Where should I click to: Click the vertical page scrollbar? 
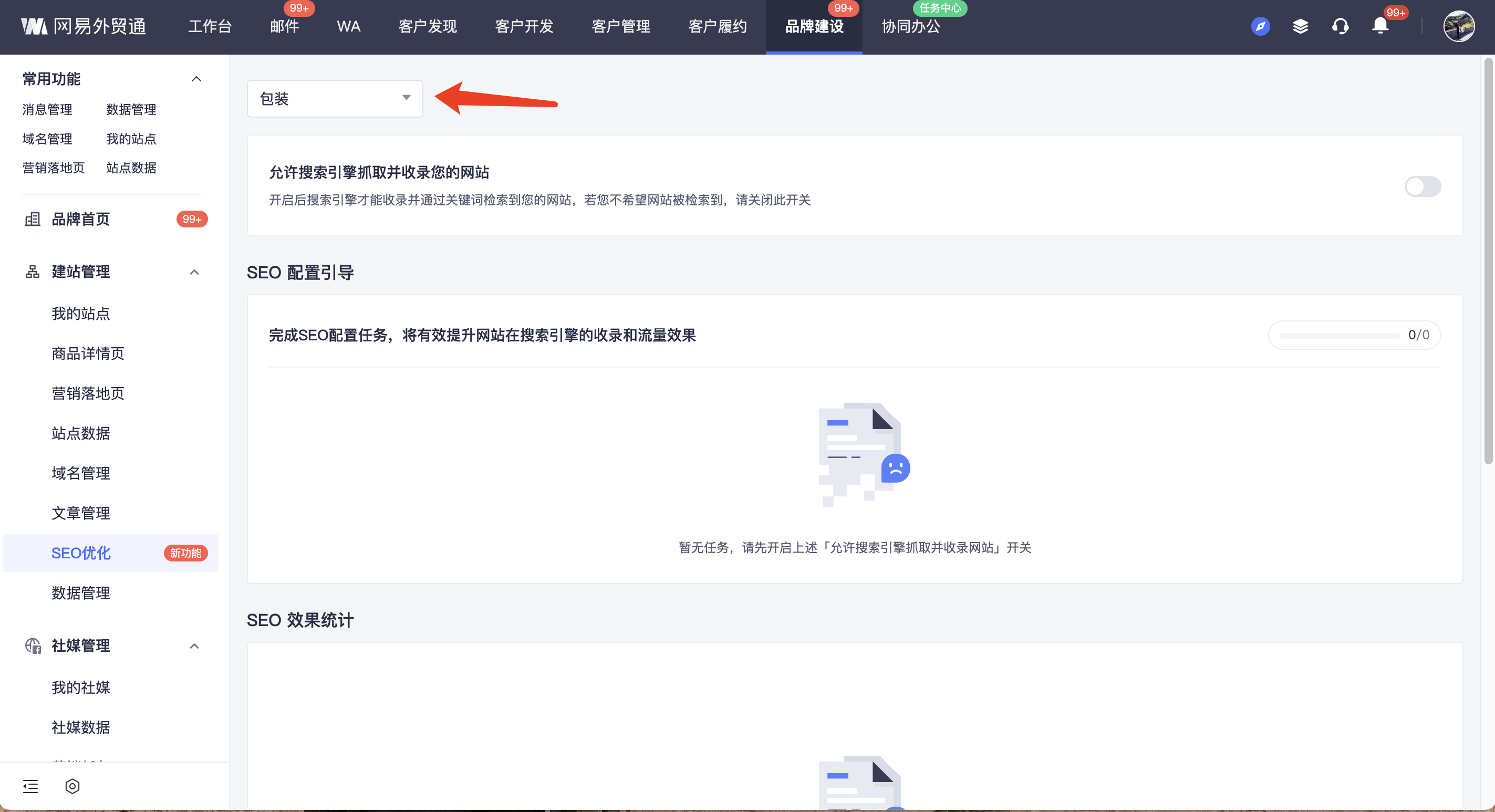tap(1488, 261)
